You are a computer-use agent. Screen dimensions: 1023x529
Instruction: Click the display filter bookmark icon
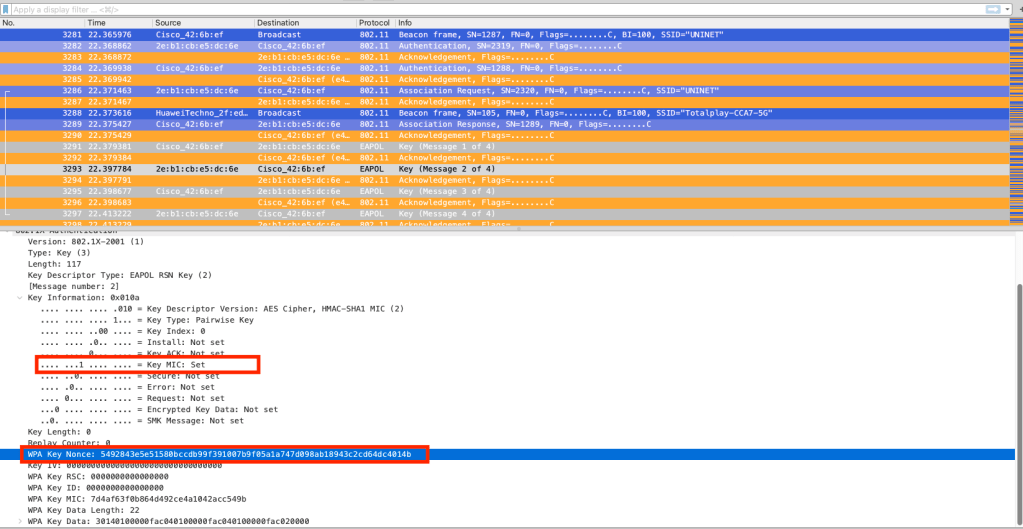pyautogui.click(x=6, y=8)
